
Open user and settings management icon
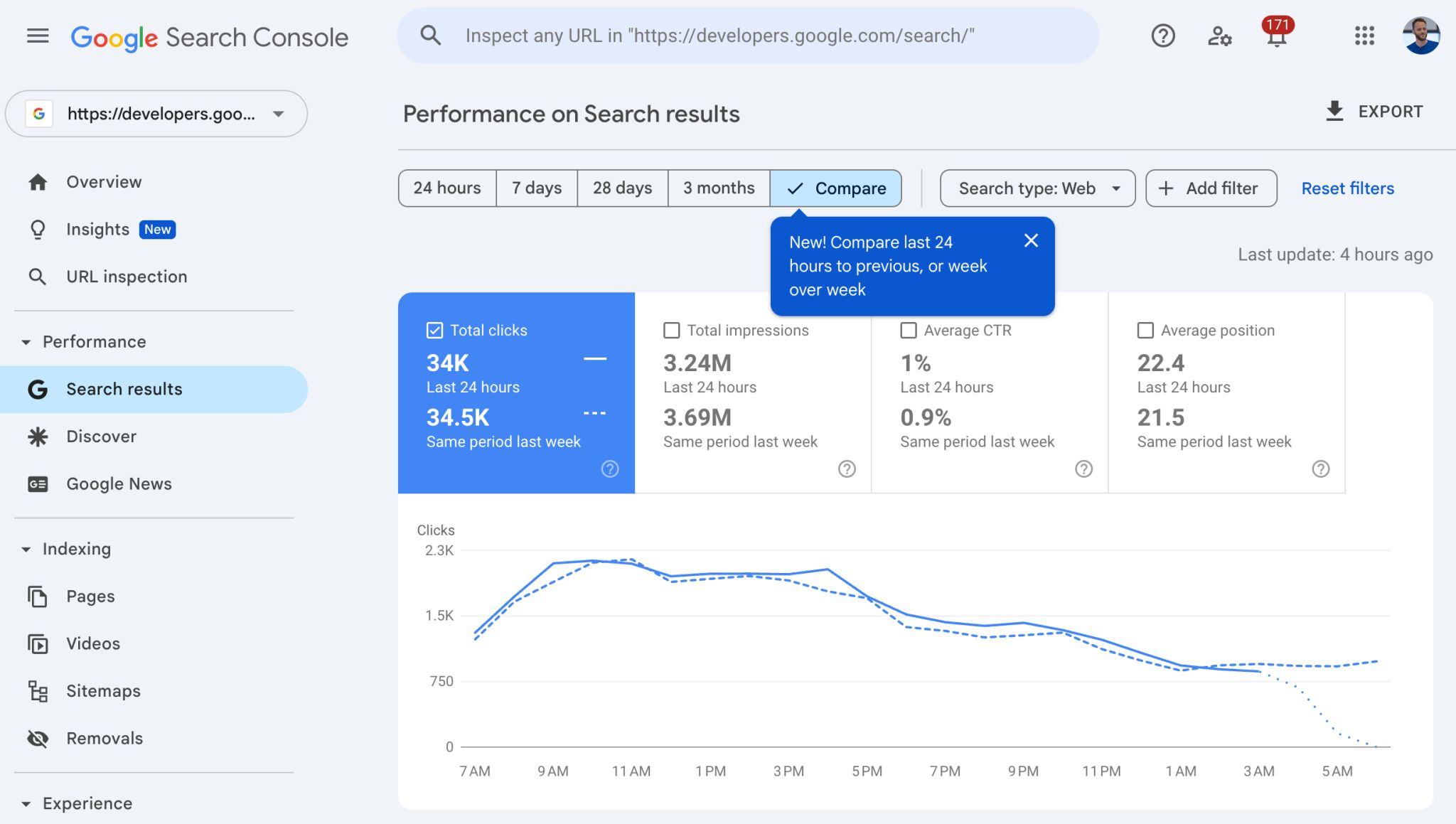pyautogui.click(x=1219, y=36)
